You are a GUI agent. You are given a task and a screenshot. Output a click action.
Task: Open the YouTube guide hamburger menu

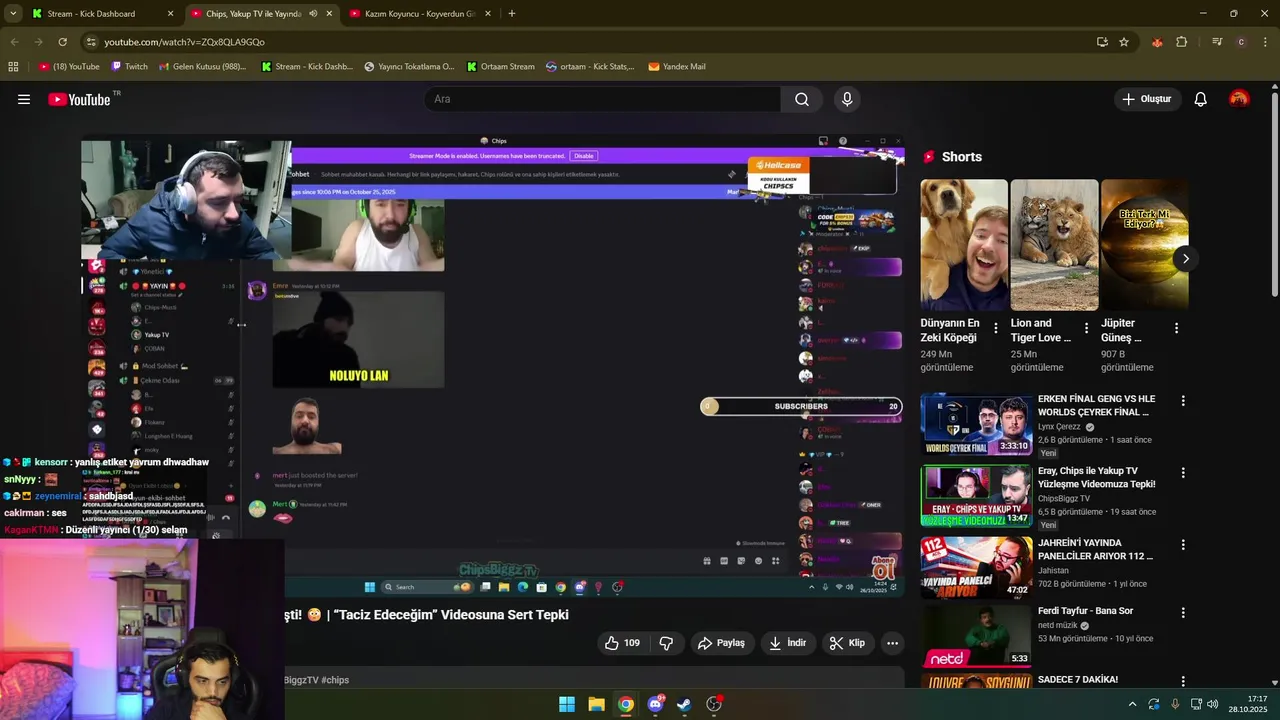coord(24,99)
